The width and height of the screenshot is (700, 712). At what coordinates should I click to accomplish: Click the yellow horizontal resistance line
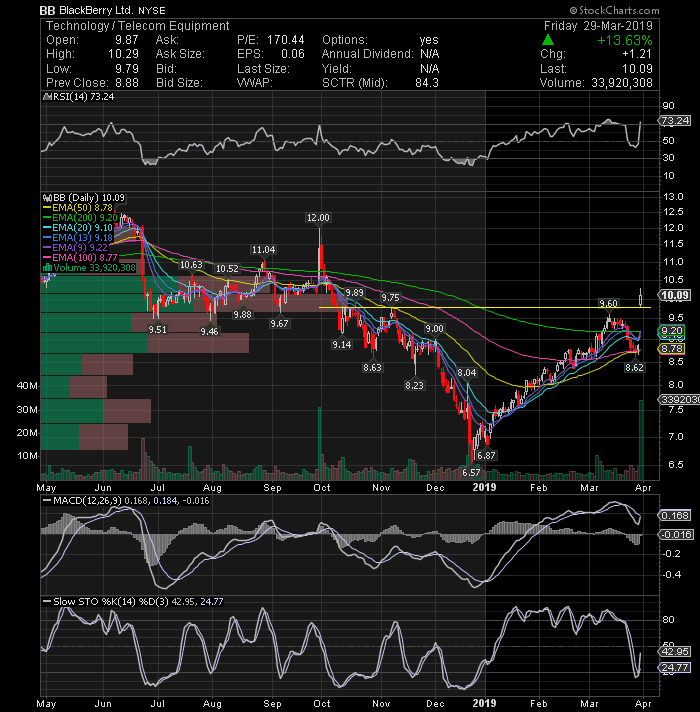coord(485,308)
